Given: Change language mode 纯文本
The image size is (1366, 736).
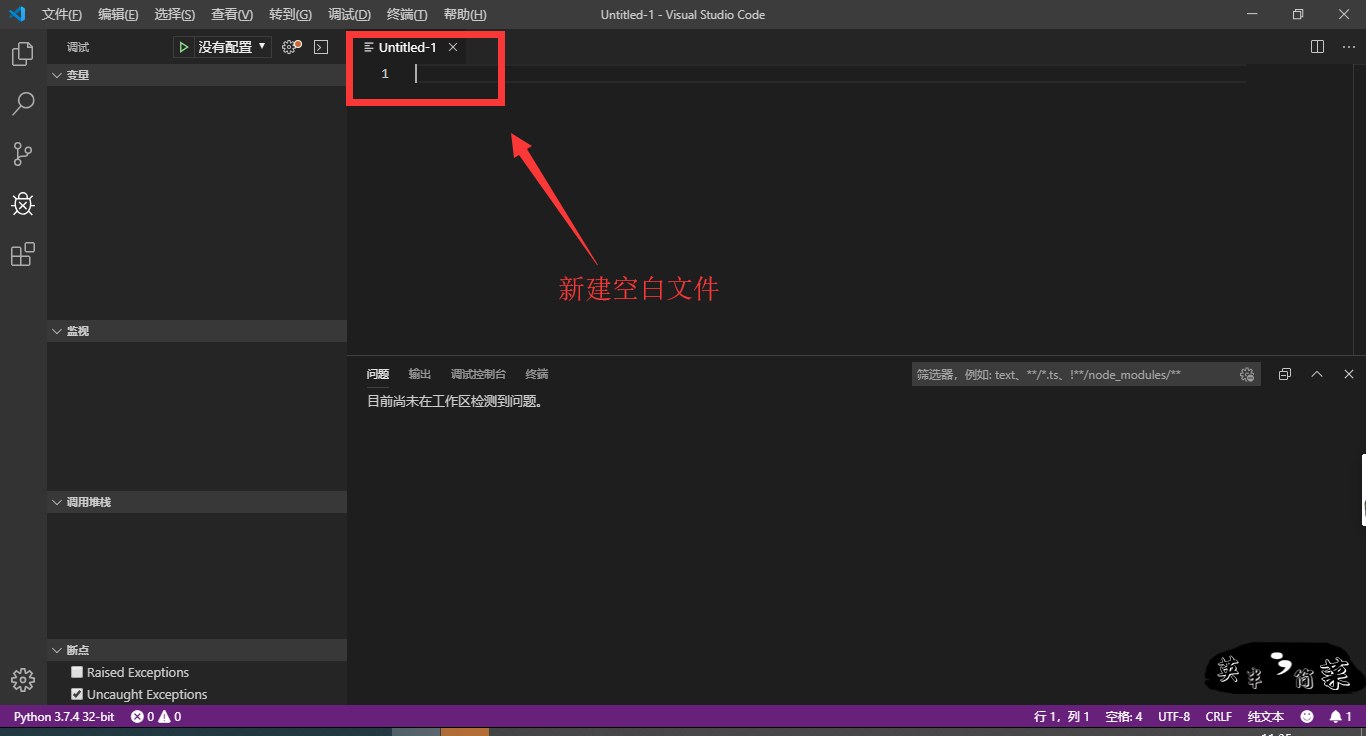Looking at the screenshot, I should 1266,717.
